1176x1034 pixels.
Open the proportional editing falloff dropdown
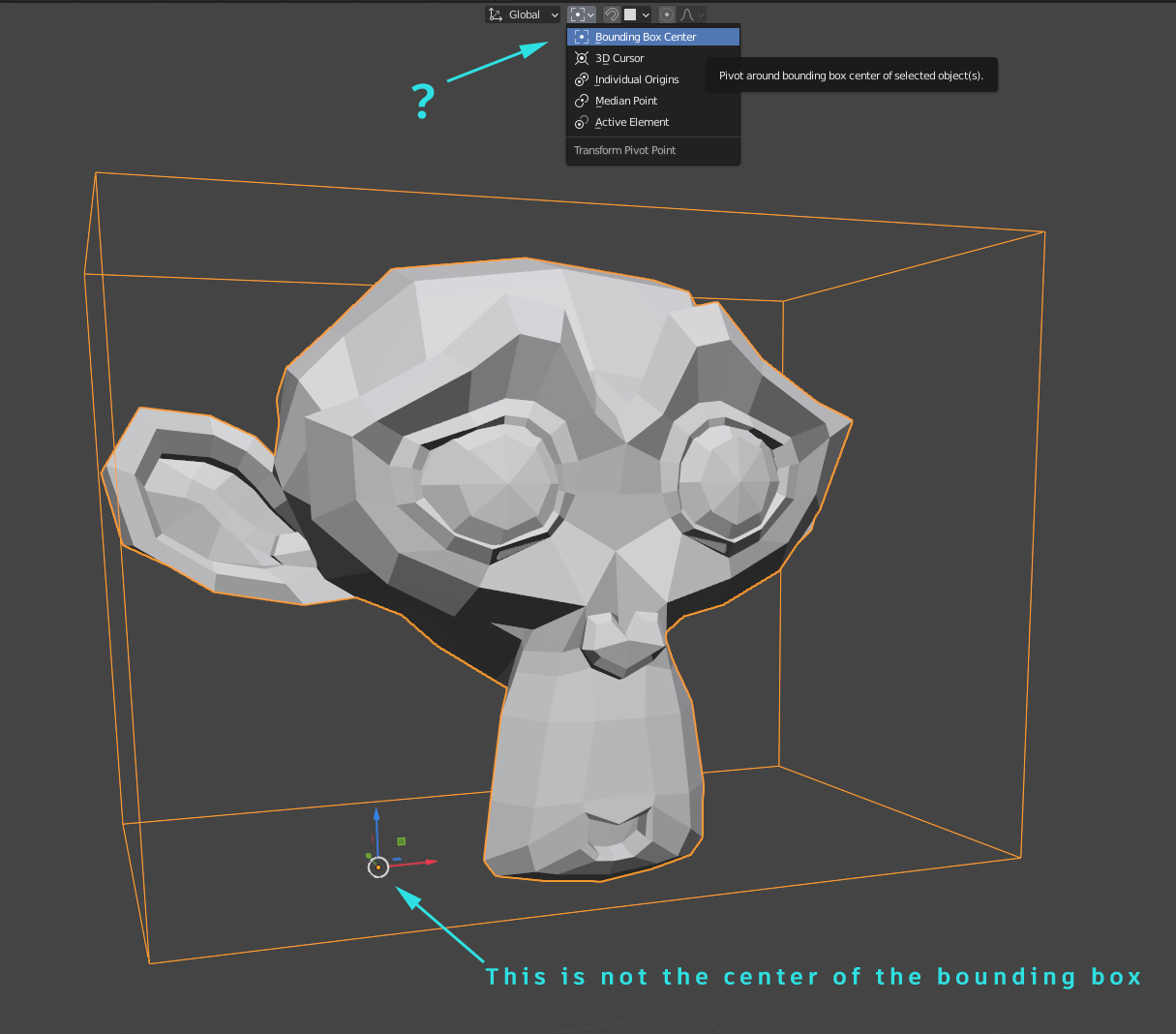(692, 15)
